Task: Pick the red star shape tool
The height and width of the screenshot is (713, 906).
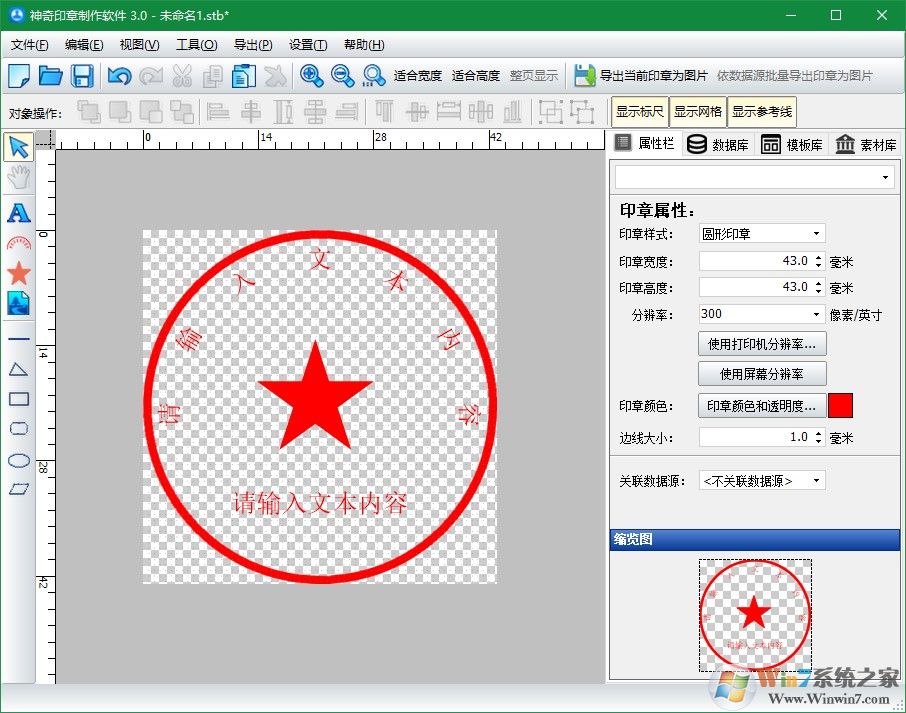Action: pyautogui.click(x=18, y=273)
